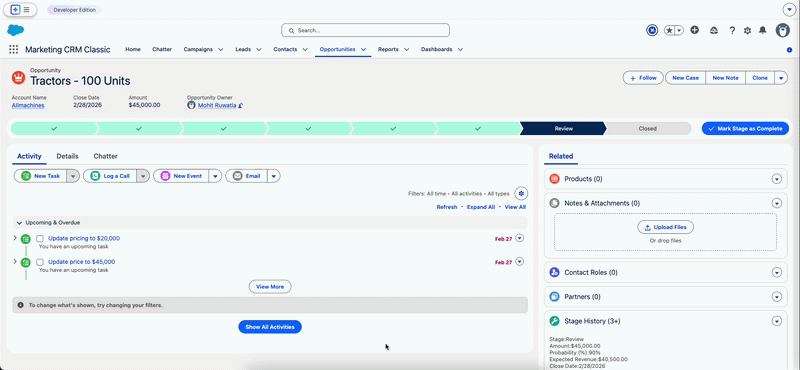This screenshot has width=800, height=370.
Task: Click the top-left menu lines icon
Action: 26,9
